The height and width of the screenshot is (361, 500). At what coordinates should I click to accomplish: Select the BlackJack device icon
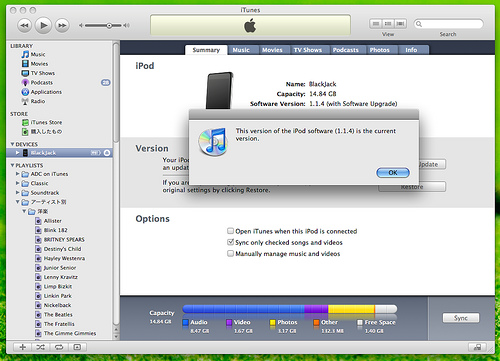point(25,153)
